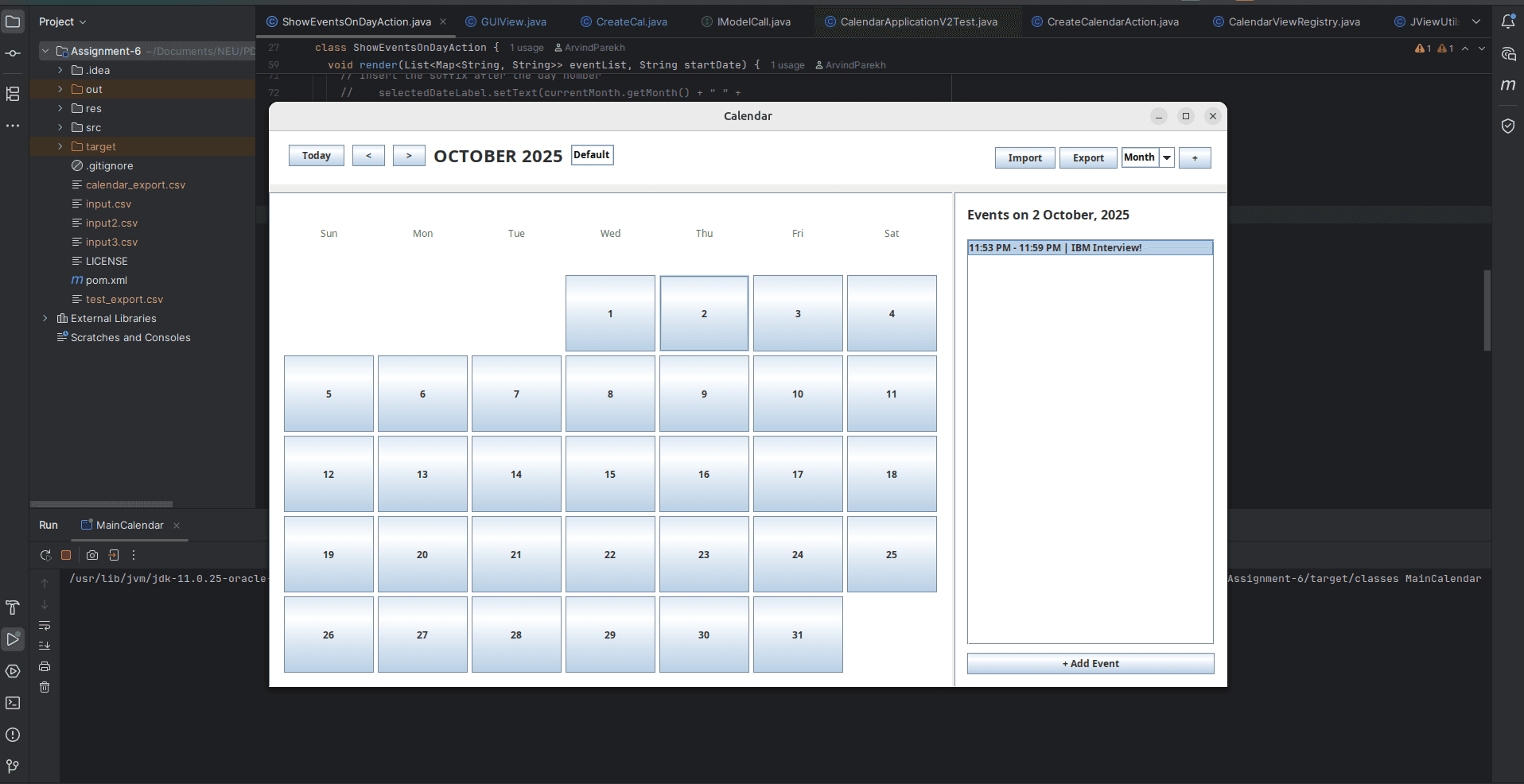Open the Maven tool window
Image resolution: width=1524 pixels, height=784 pixels.
click(x=1507, y=85)
